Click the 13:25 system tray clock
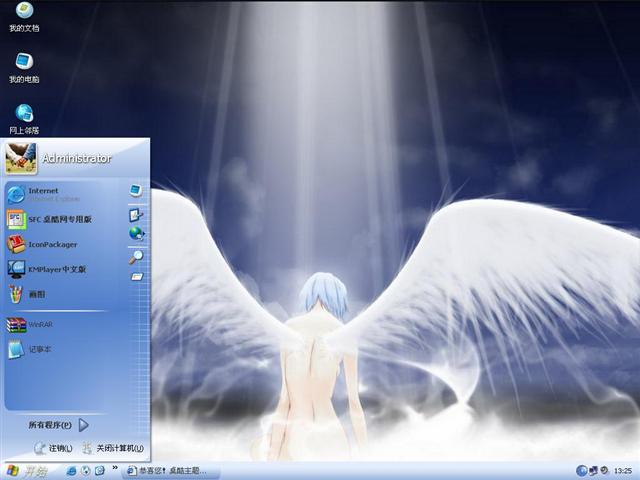 point(622,470)
